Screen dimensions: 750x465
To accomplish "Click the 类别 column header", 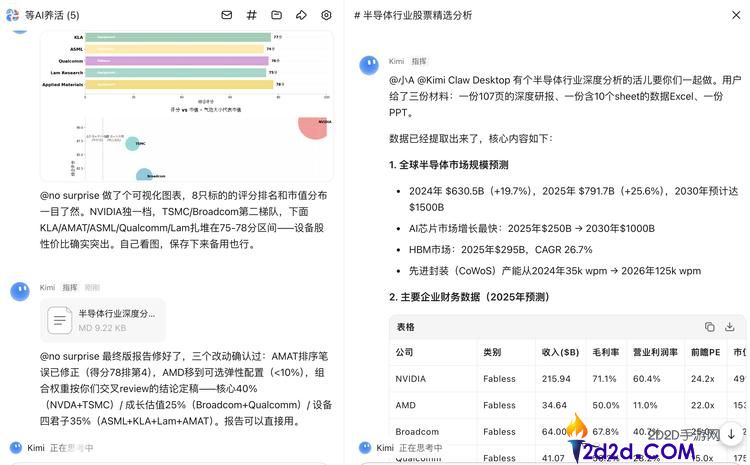I will pos(492,352).
